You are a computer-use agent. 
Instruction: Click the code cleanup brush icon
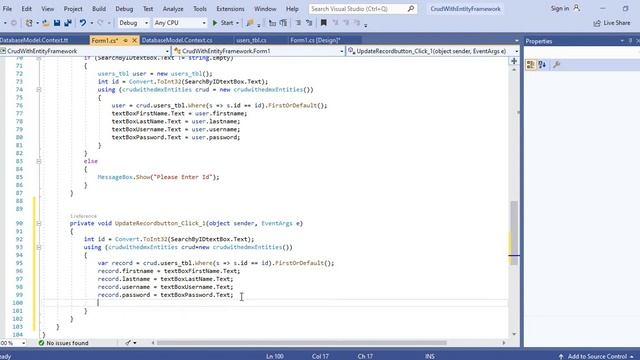[128, 343]
